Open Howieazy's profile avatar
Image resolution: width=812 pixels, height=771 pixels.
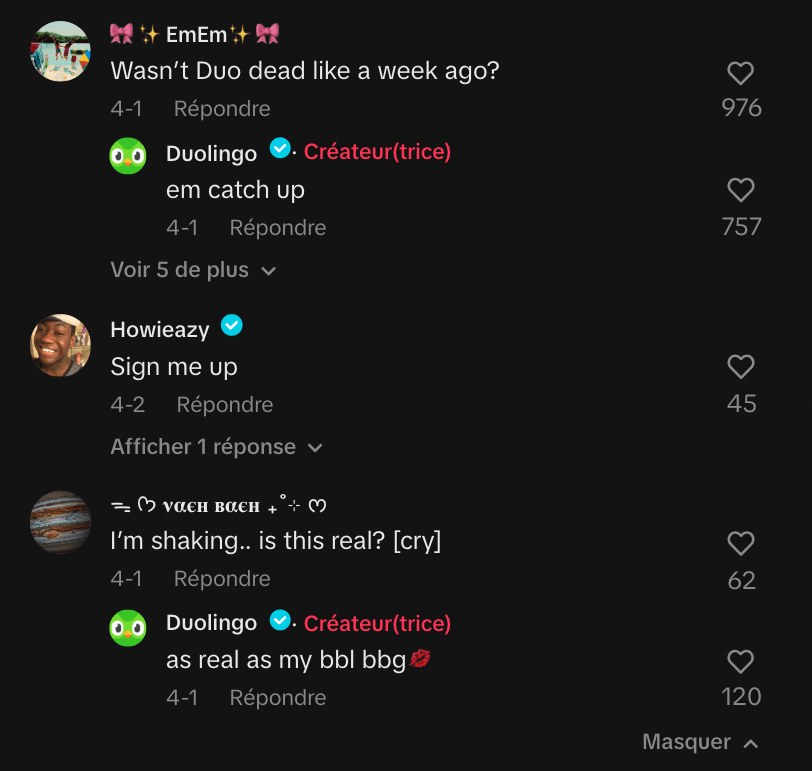tap(61, 345)
